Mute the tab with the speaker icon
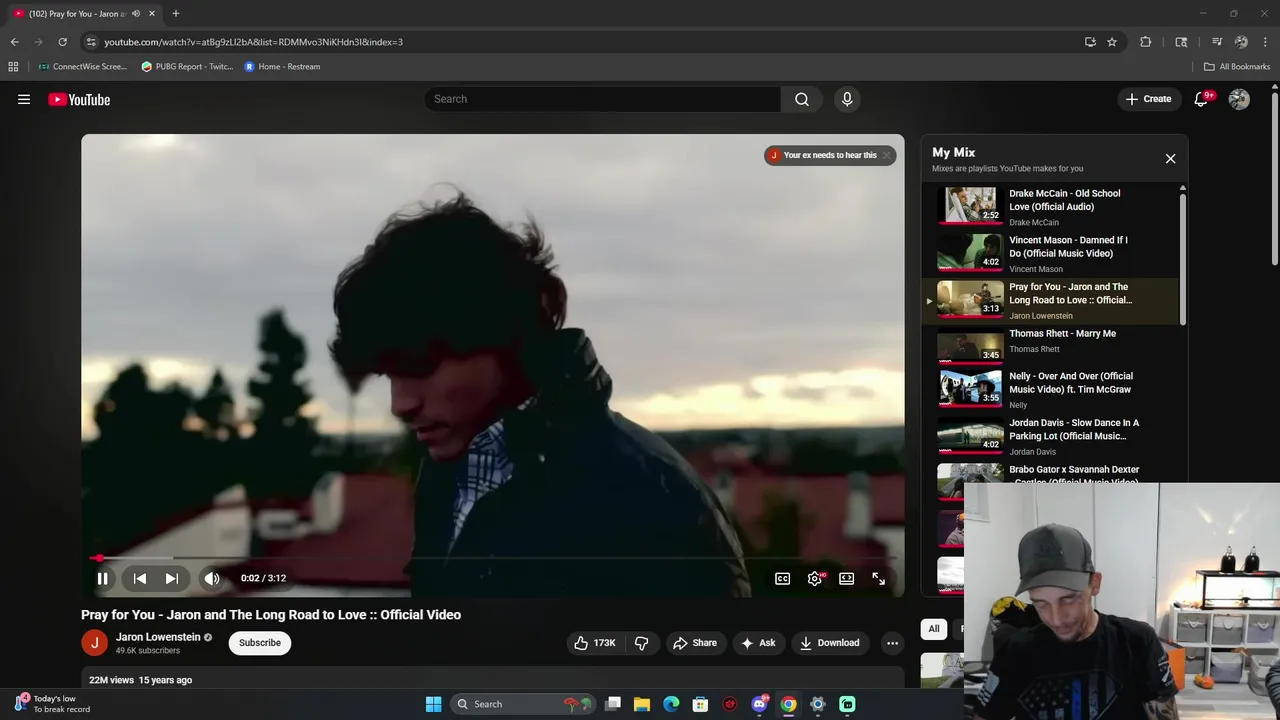This screenshot has width=1280, height=720. 136,13
